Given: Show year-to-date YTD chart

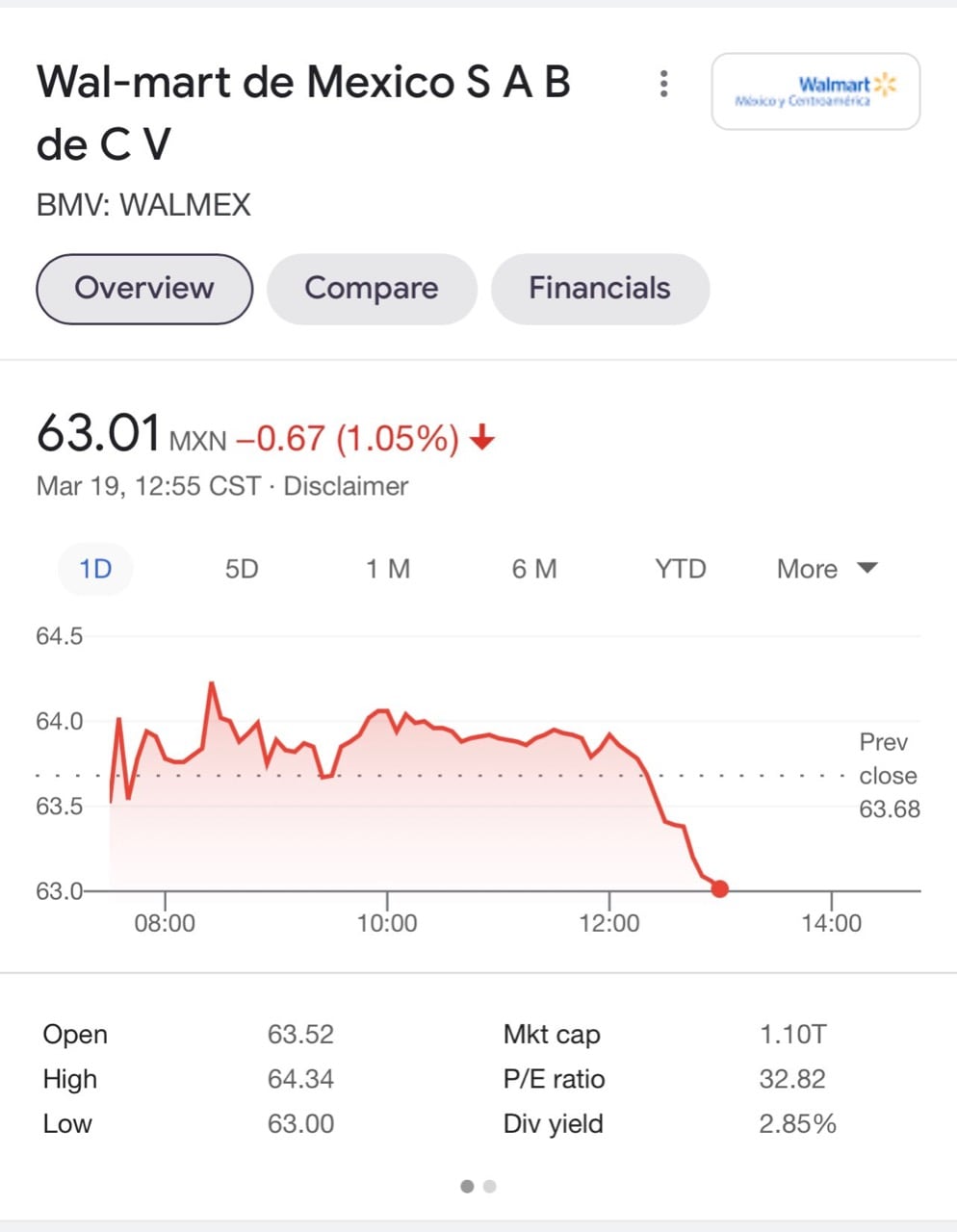Looking at the screenshot, I should tap(681, 569).
